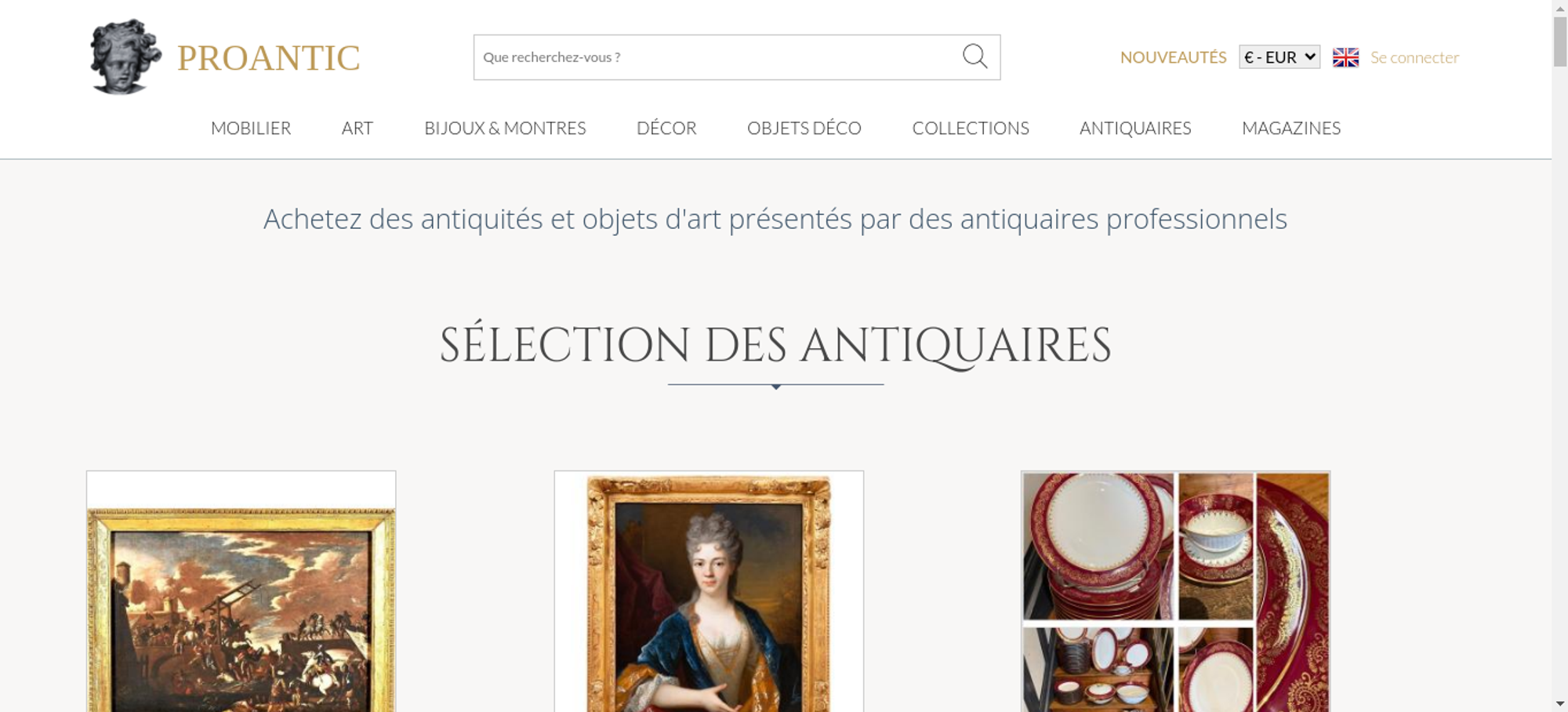This screenshot has height=712, width=1568.
Task: Click the NOUVEAUTÉS link
Action: point(1173,57)
